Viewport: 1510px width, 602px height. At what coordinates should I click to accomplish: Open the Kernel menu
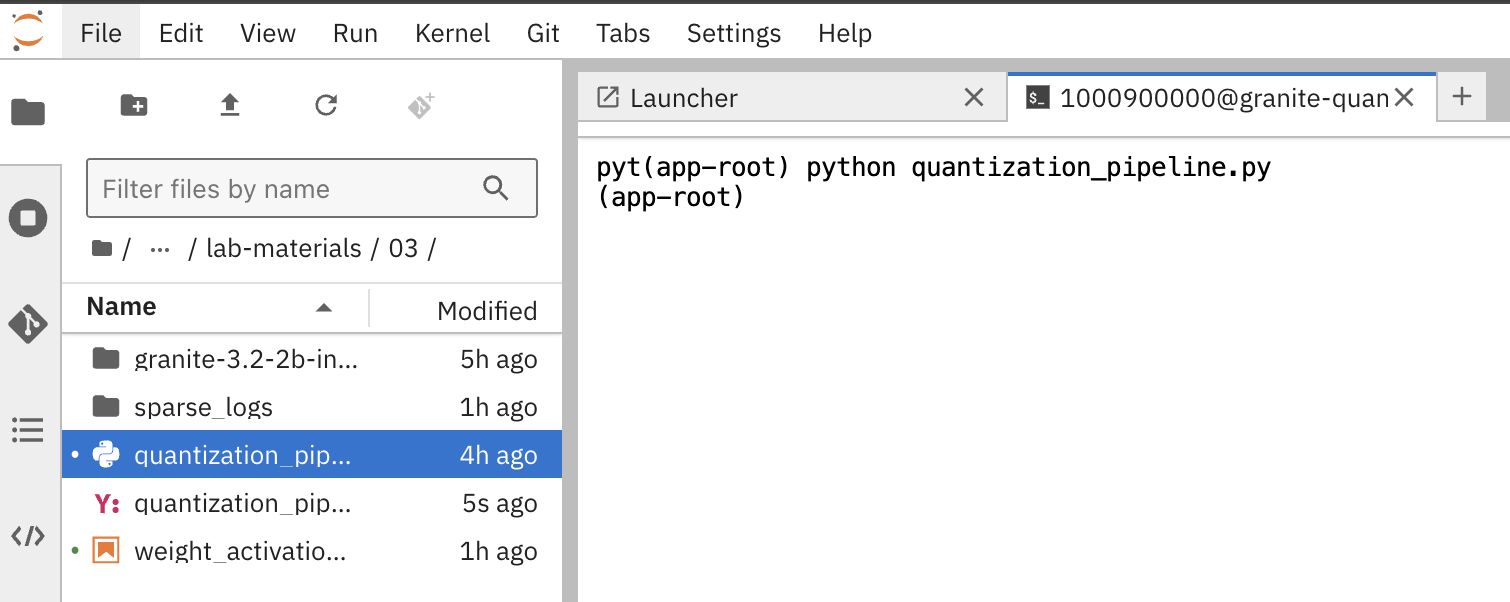tap(452, 33)
